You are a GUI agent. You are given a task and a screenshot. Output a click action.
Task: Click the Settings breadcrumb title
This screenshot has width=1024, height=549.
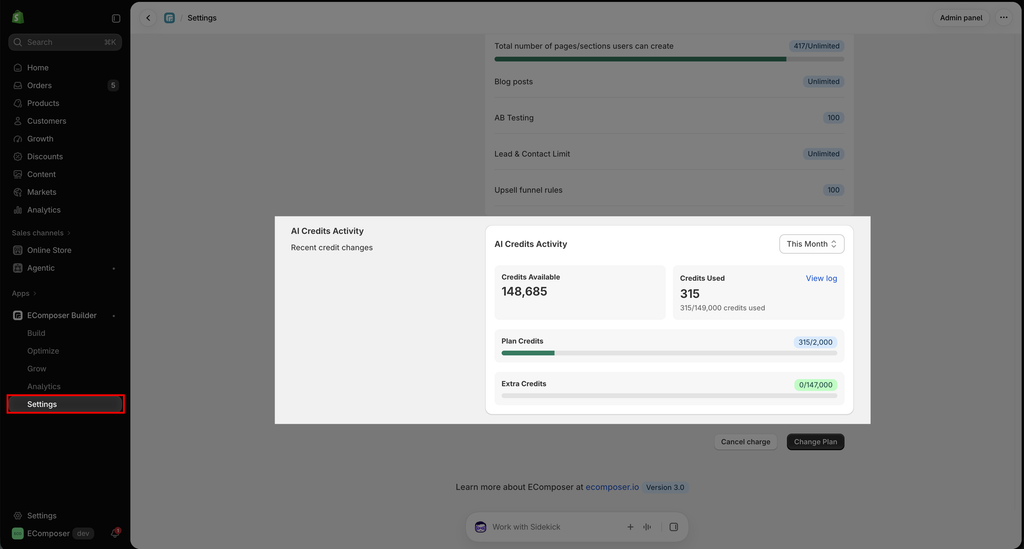coord(202,18)
